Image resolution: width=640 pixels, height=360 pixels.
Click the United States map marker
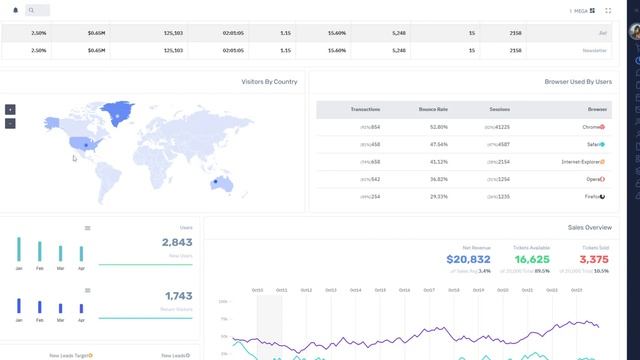pyautogui.click(x=86, y=145)
